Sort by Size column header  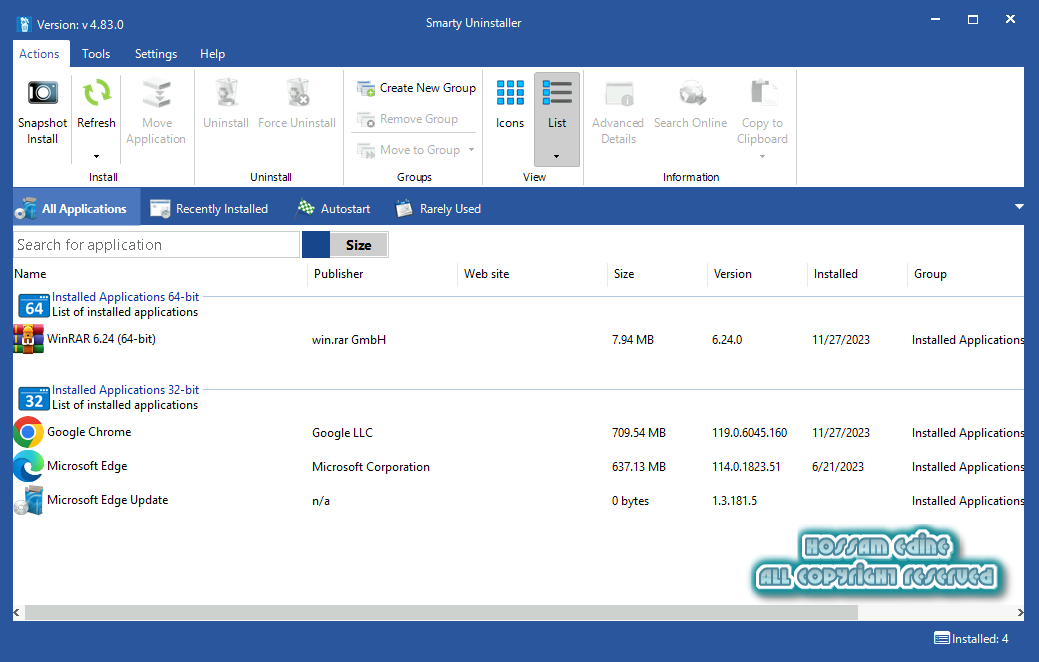(x=624, y=274)
